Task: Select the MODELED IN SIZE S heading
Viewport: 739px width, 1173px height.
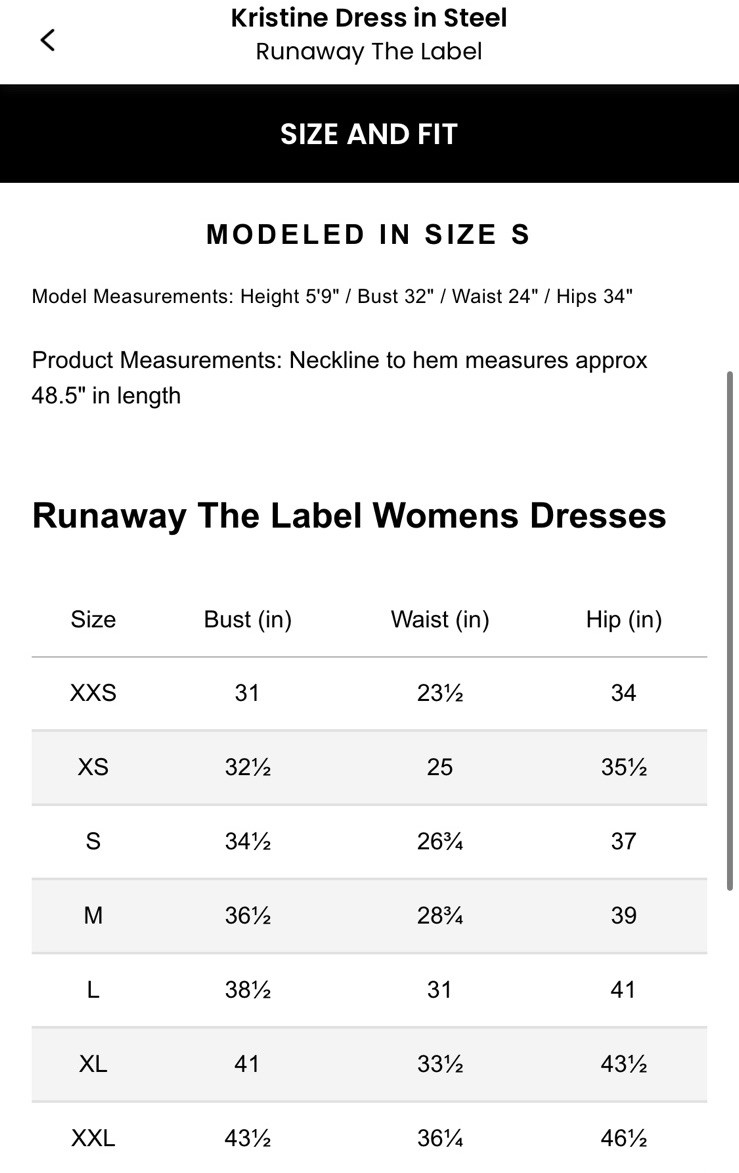Action: pos(369,234)
